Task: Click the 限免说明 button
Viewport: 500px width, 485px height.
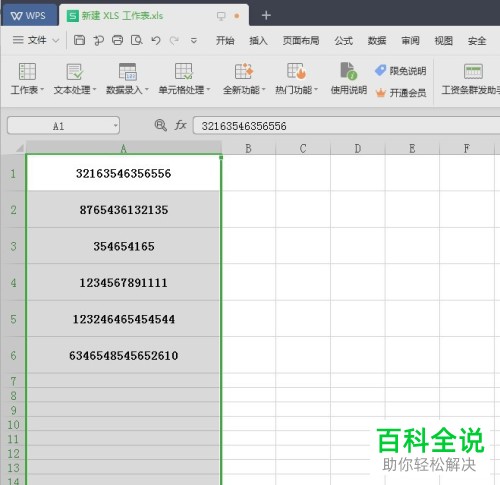Action: [x=401, y=71]
